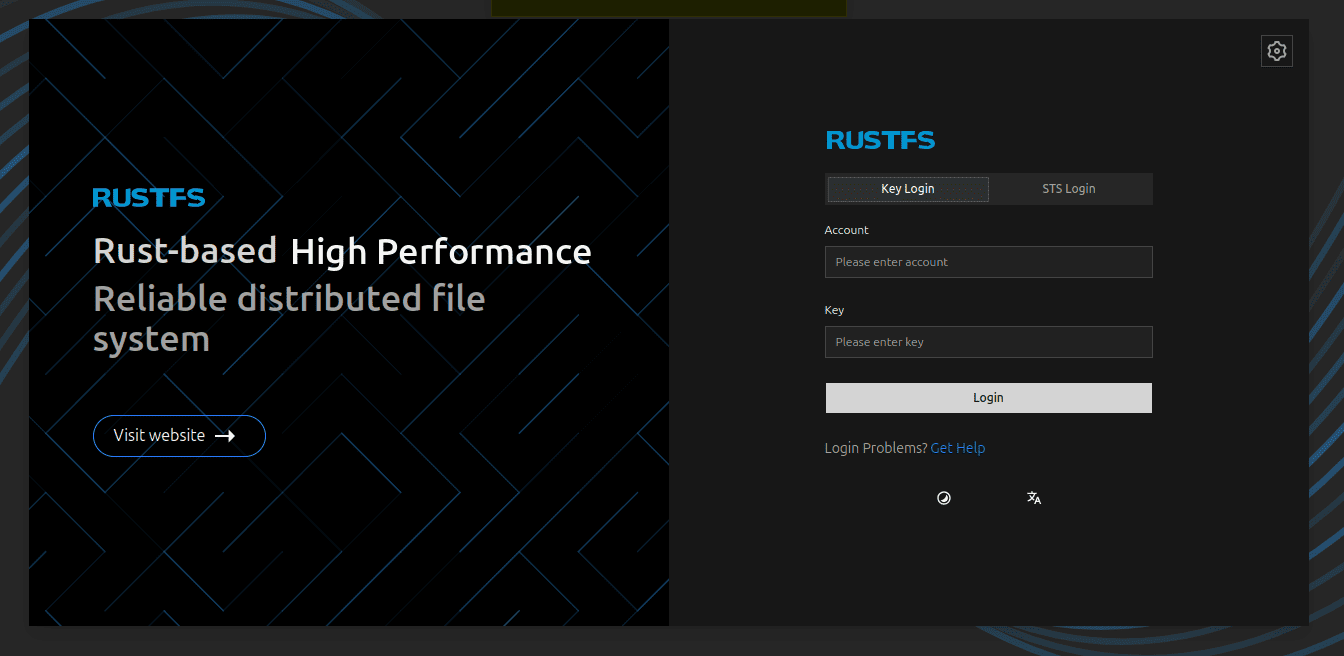
Task: Click the Login button
Action: (x=989, y=398)
